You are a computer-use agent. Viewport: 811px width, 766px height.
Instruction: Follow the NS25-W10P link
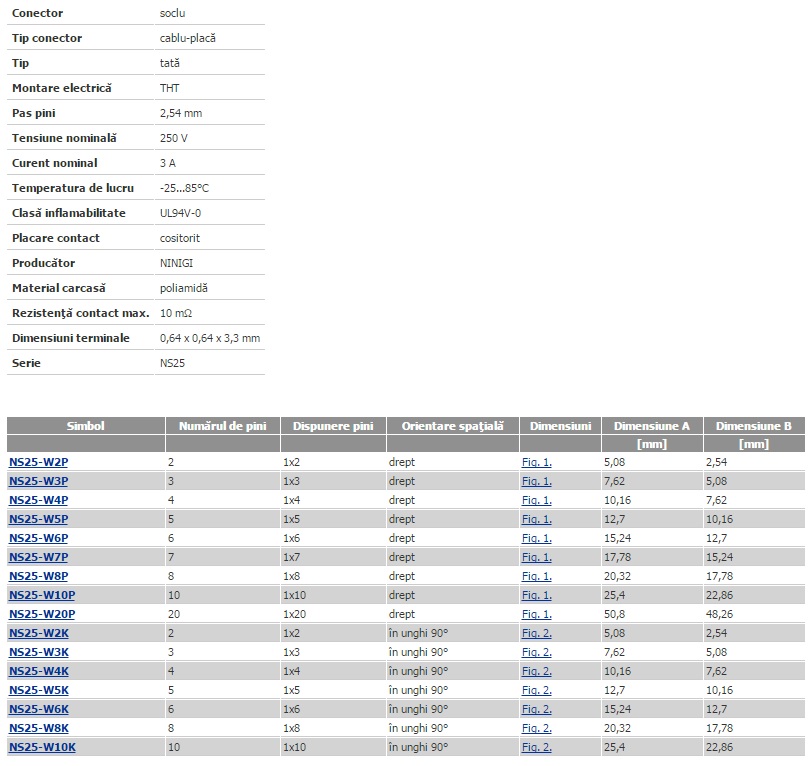[x=41, y=595]
